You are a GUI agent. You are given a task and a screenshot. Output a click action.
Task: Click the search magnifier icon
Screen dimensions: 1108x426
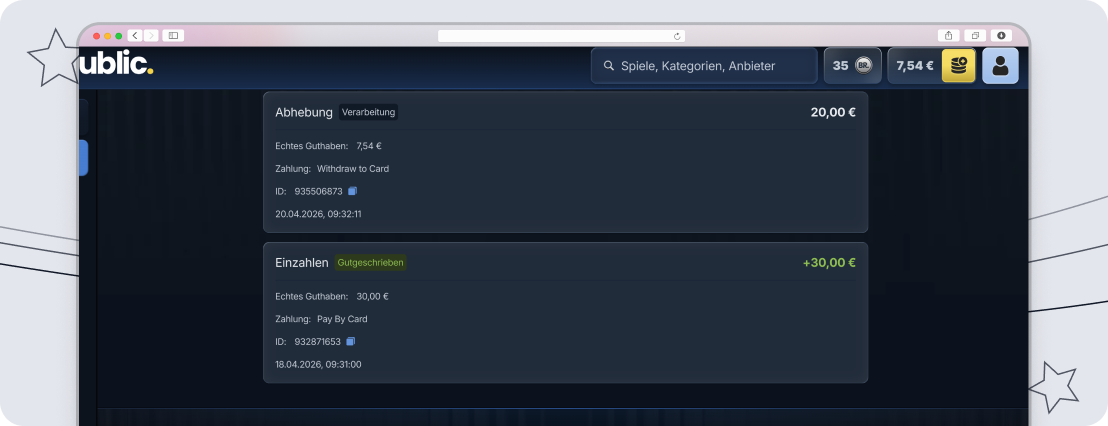coord(608,66)
